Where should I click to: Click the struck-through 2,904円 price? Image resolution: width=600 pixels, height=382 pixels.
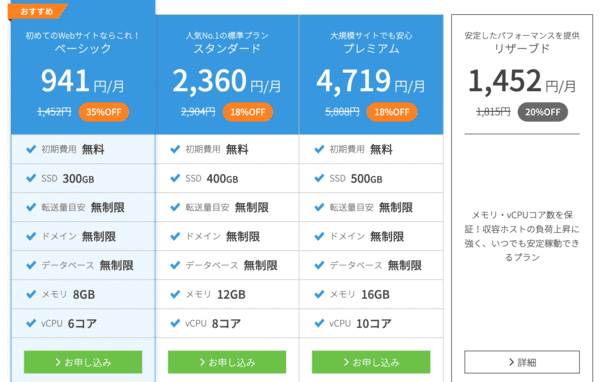[198, 112]
